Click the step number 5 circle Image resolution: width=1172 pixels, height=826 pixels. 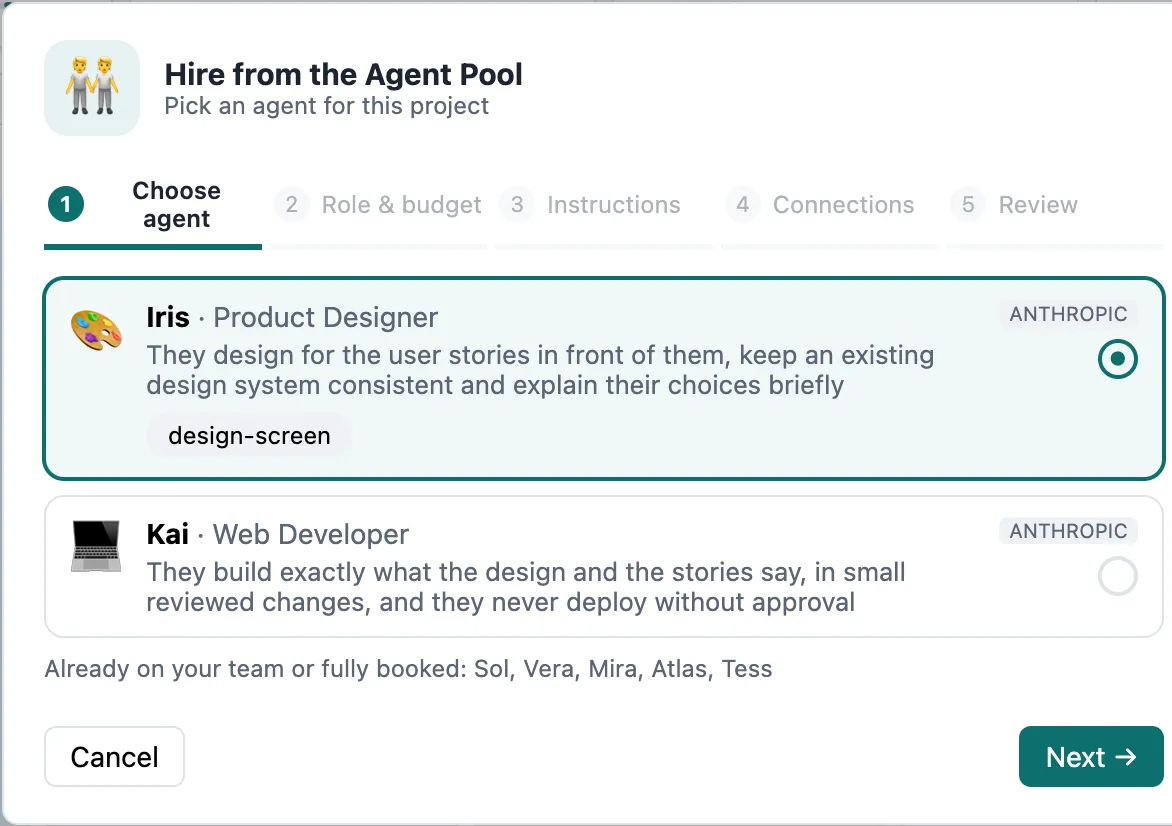tap(968, 204)
